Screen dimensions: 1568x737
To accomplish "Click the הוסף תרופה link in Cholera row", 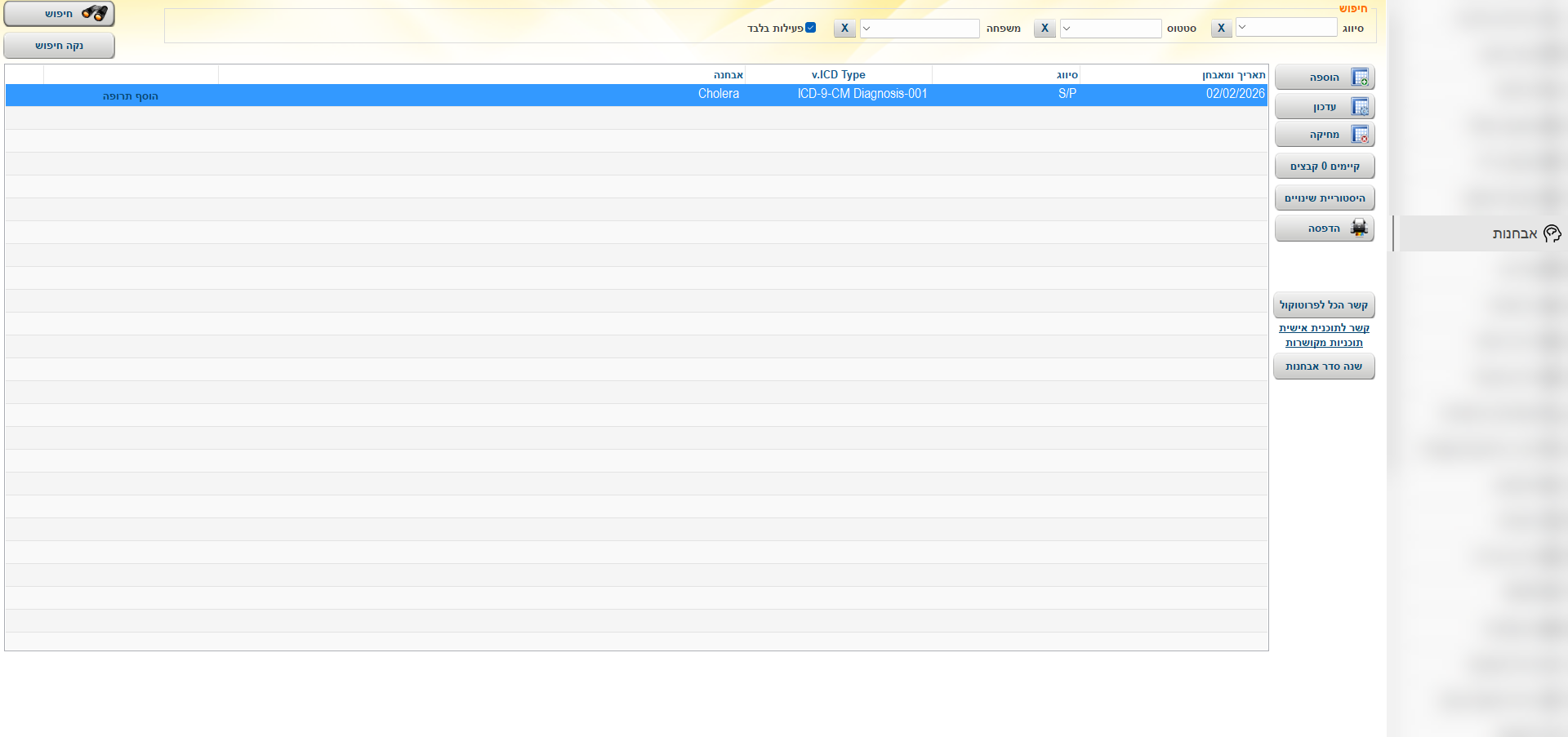I will 131,96.
